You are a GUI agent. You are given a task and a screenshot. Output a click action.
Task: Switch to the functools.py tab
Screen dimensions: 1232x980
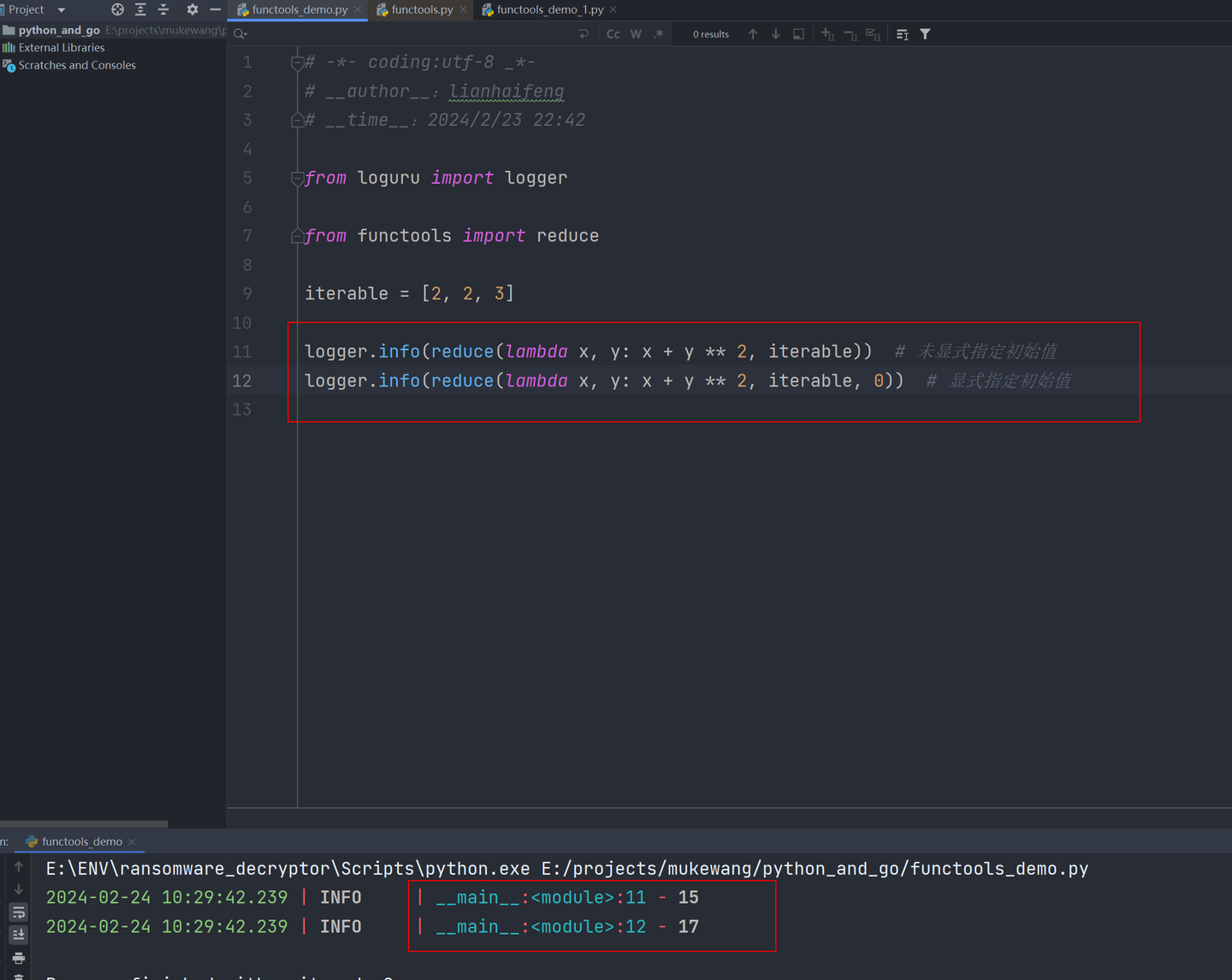click(x=422, y=9)
